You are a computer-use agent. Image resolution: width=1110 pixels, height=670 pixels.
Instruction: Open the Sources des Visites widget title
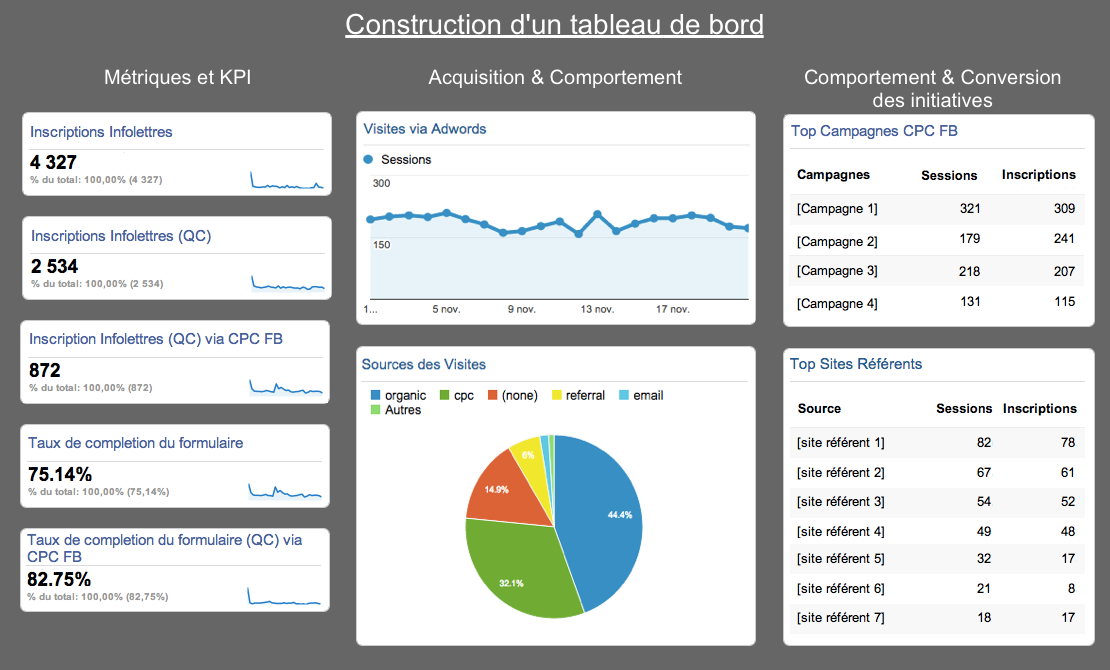tap(424, 364)
